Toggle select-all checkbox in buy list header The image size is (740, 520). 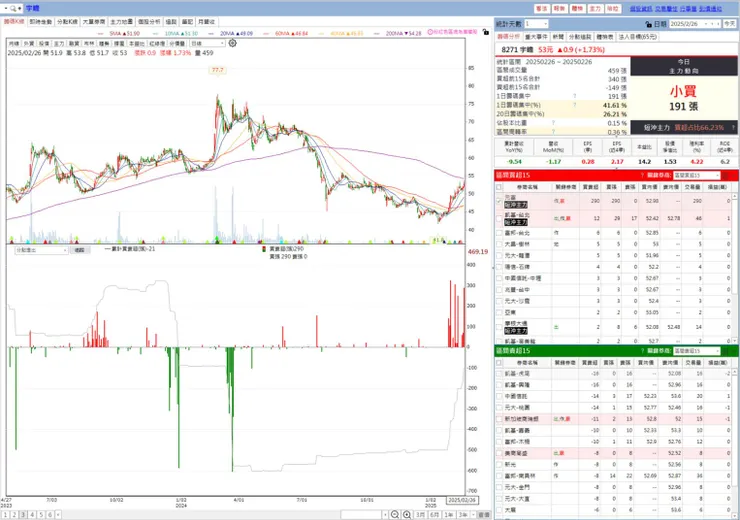pos(499,187)
